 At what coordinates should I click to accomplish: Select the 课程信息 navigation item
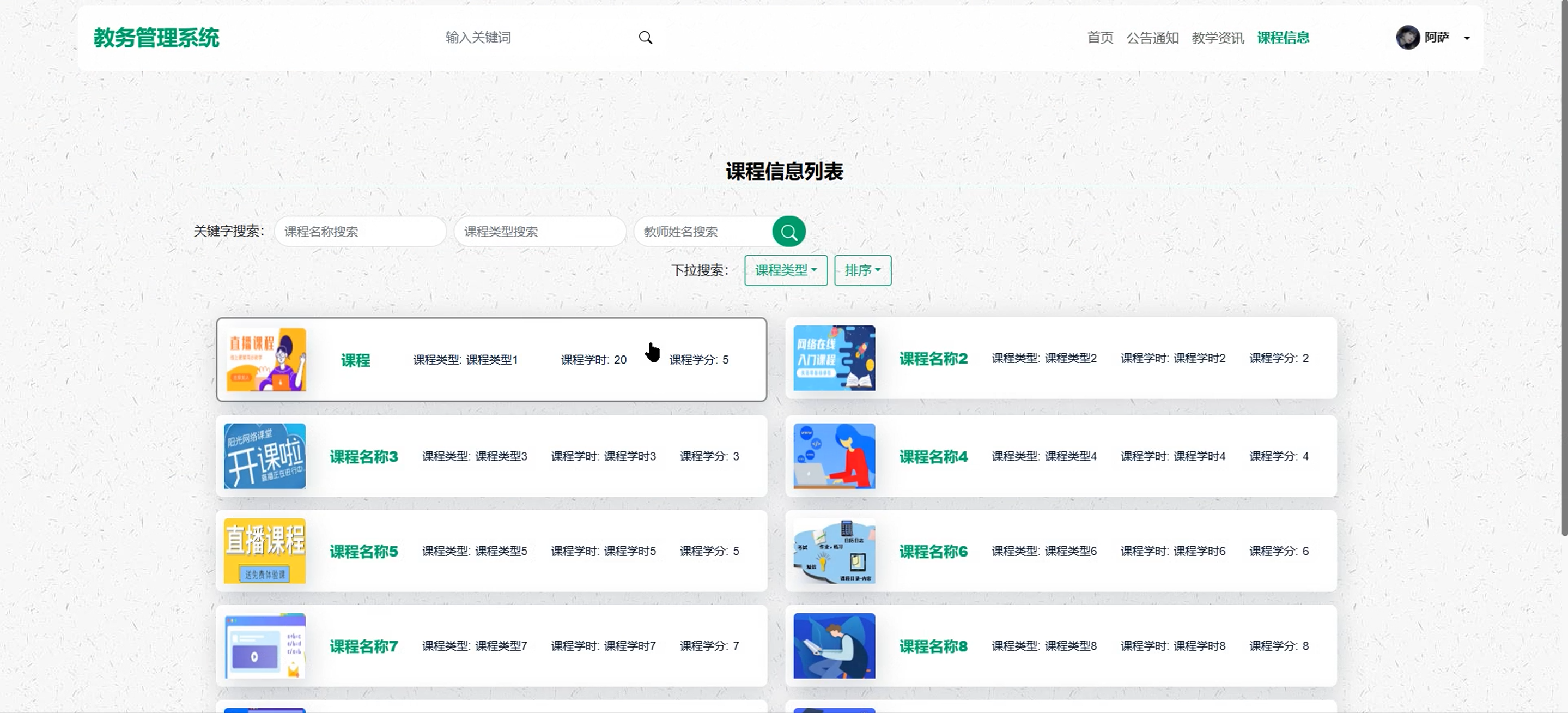pos(1283,38)
